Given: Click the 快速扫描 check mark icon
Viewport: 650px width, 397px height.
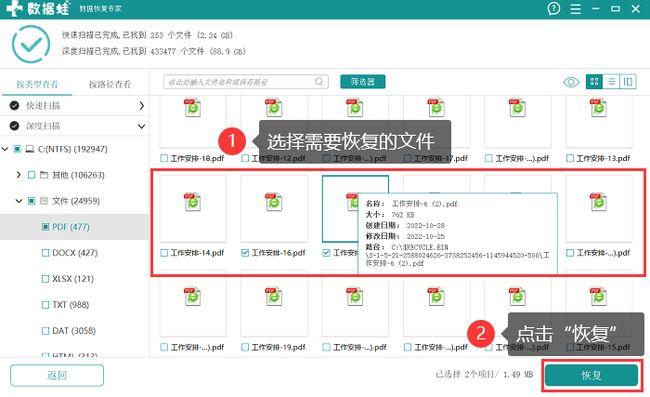Looking at the screenshot, I should click(15, 106).
